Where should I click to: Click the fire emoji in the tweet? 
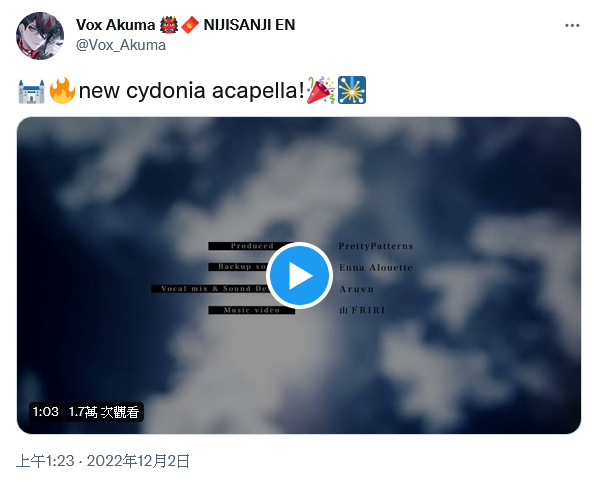pyautogui.click(x=62, y=90)
